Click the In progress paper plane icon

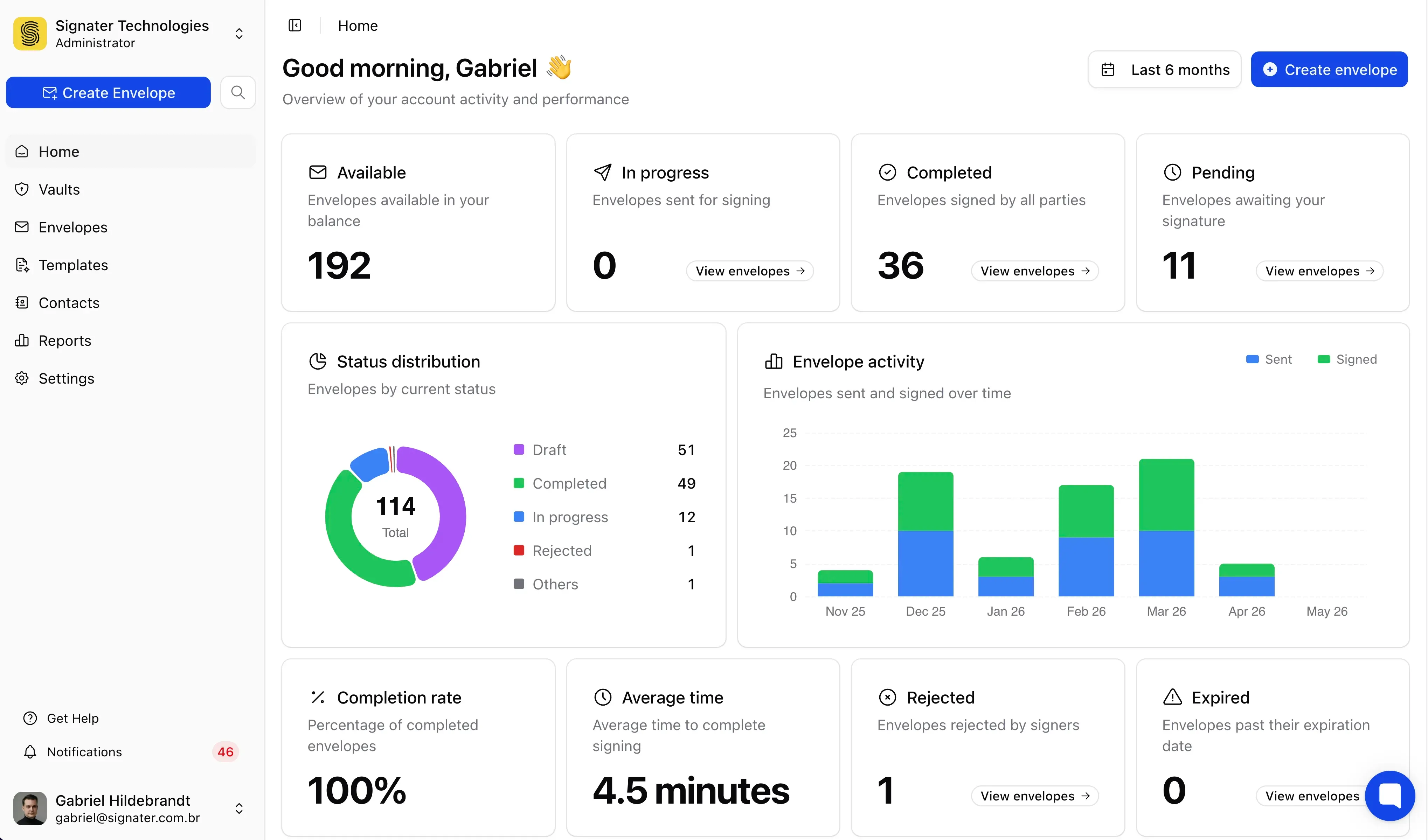602,172
